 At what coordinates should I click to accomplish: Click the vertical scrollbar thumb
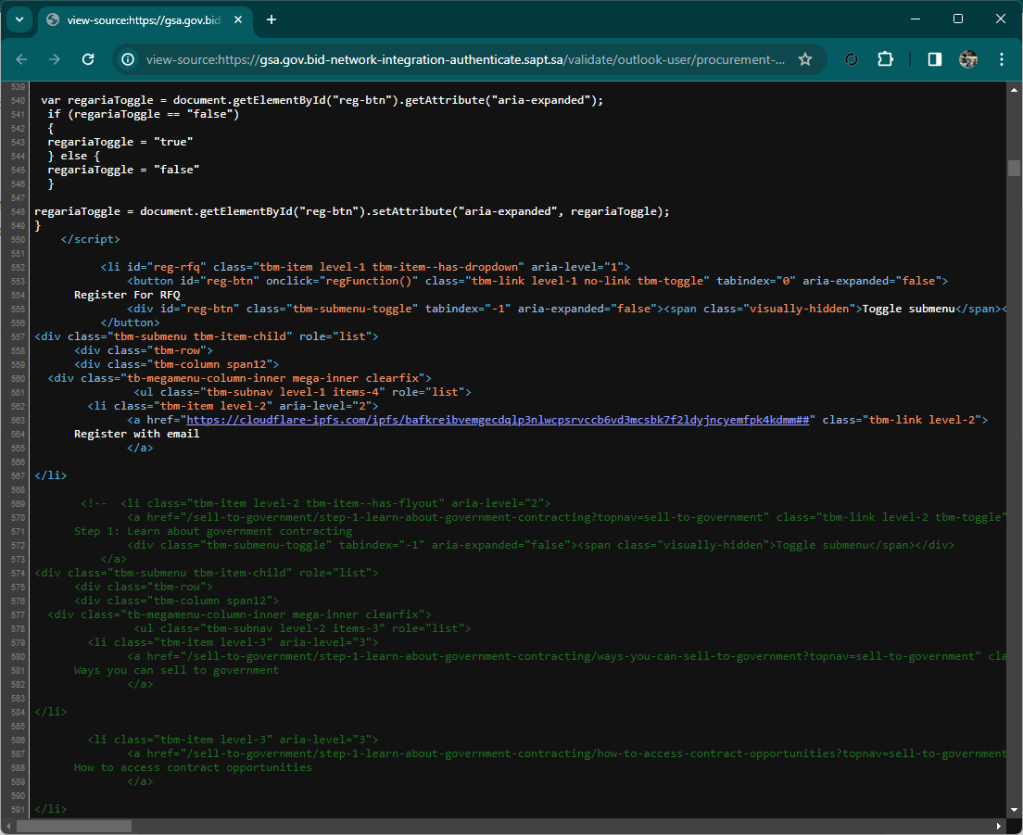1014,168
